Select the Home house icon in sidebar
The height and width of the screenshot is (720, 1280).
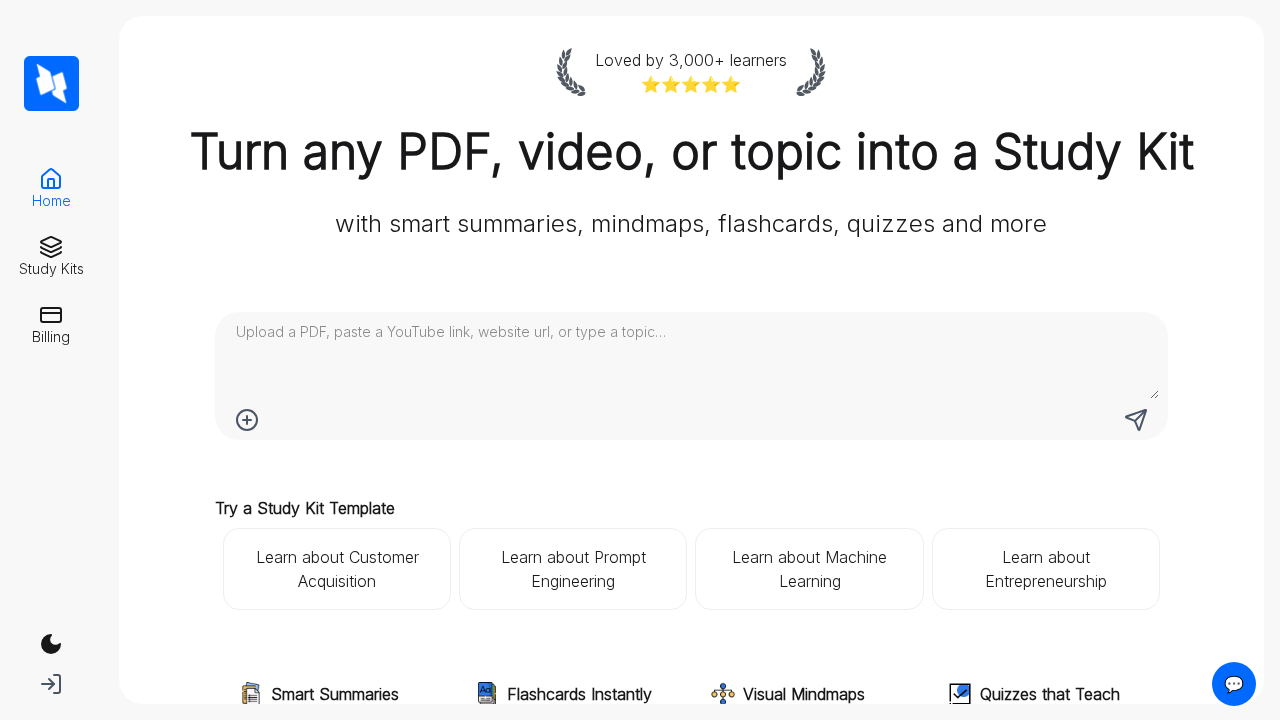(x=50, y=177)
